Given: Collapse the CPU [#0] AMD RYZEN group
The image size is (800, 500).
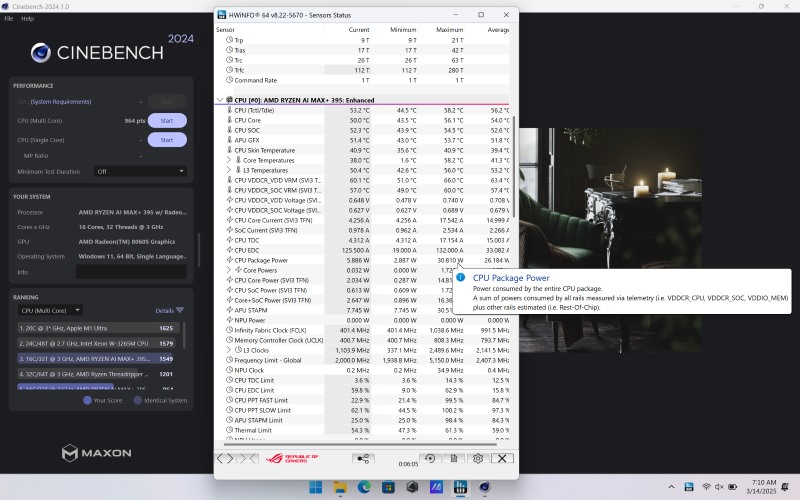Looking at the screenshot, I should pyautogui.click(x=220, y=100).
